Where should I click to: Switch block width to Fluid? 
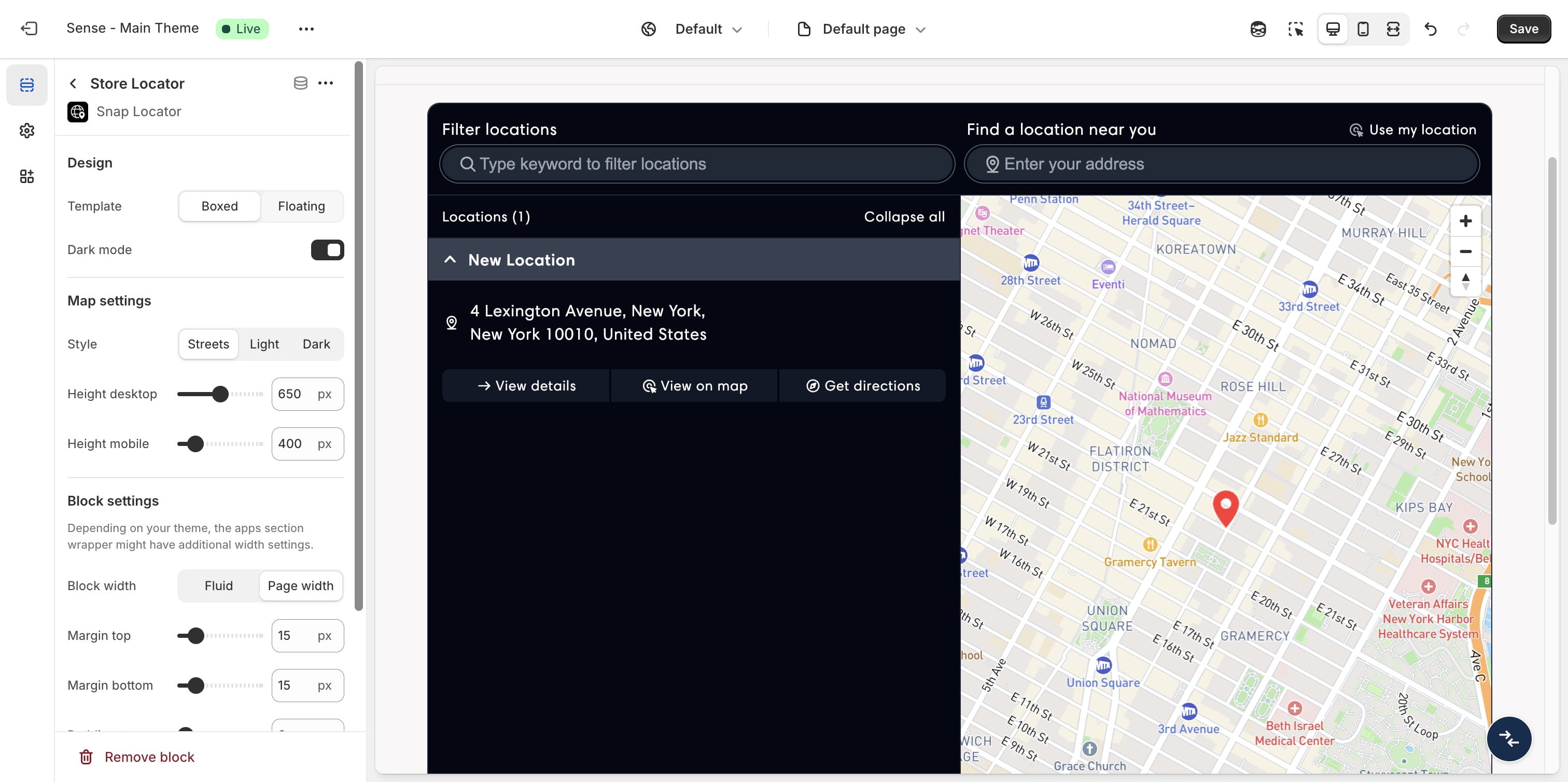point(218,585)
